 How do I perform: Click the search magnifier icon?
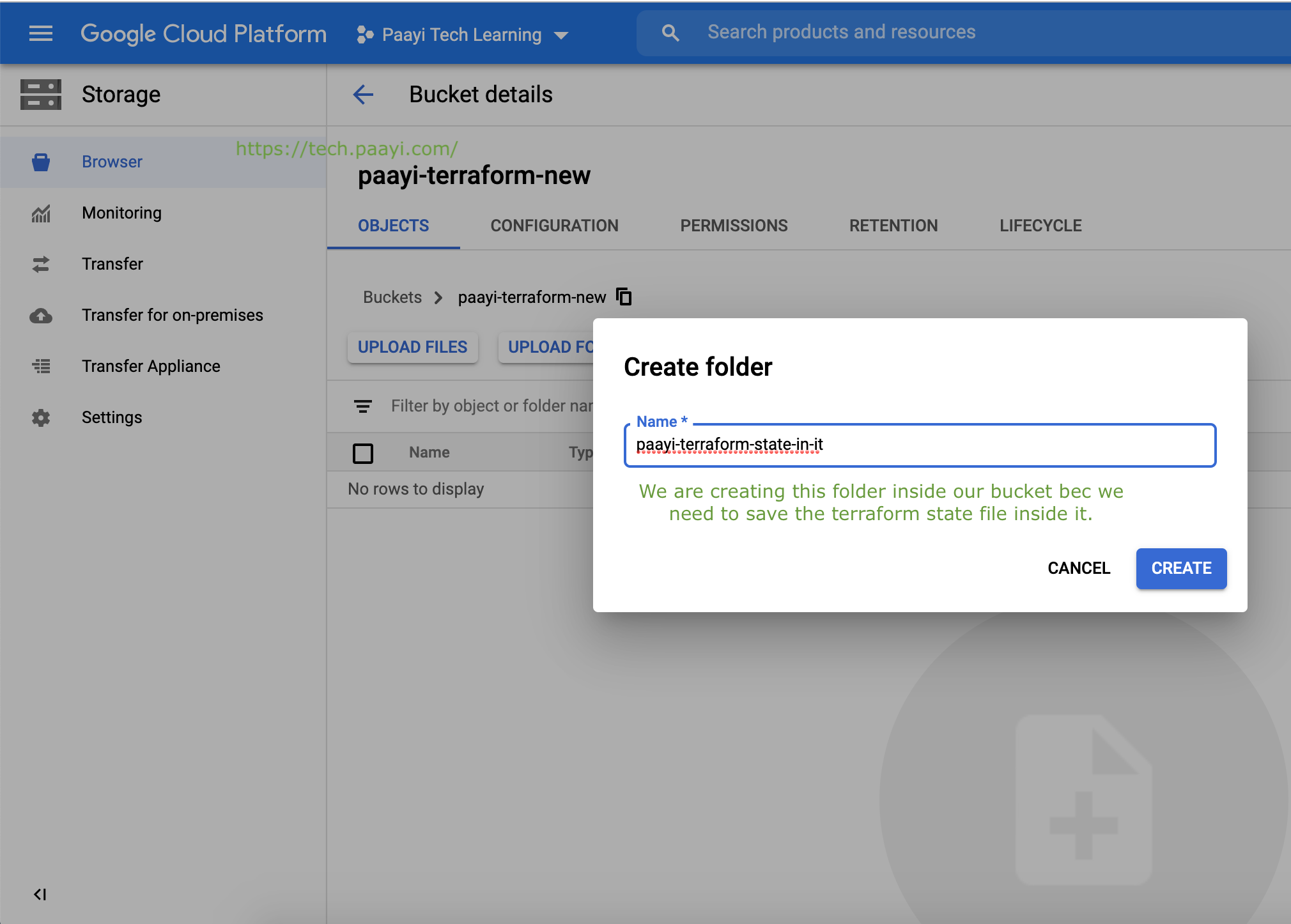click(670, 33)
